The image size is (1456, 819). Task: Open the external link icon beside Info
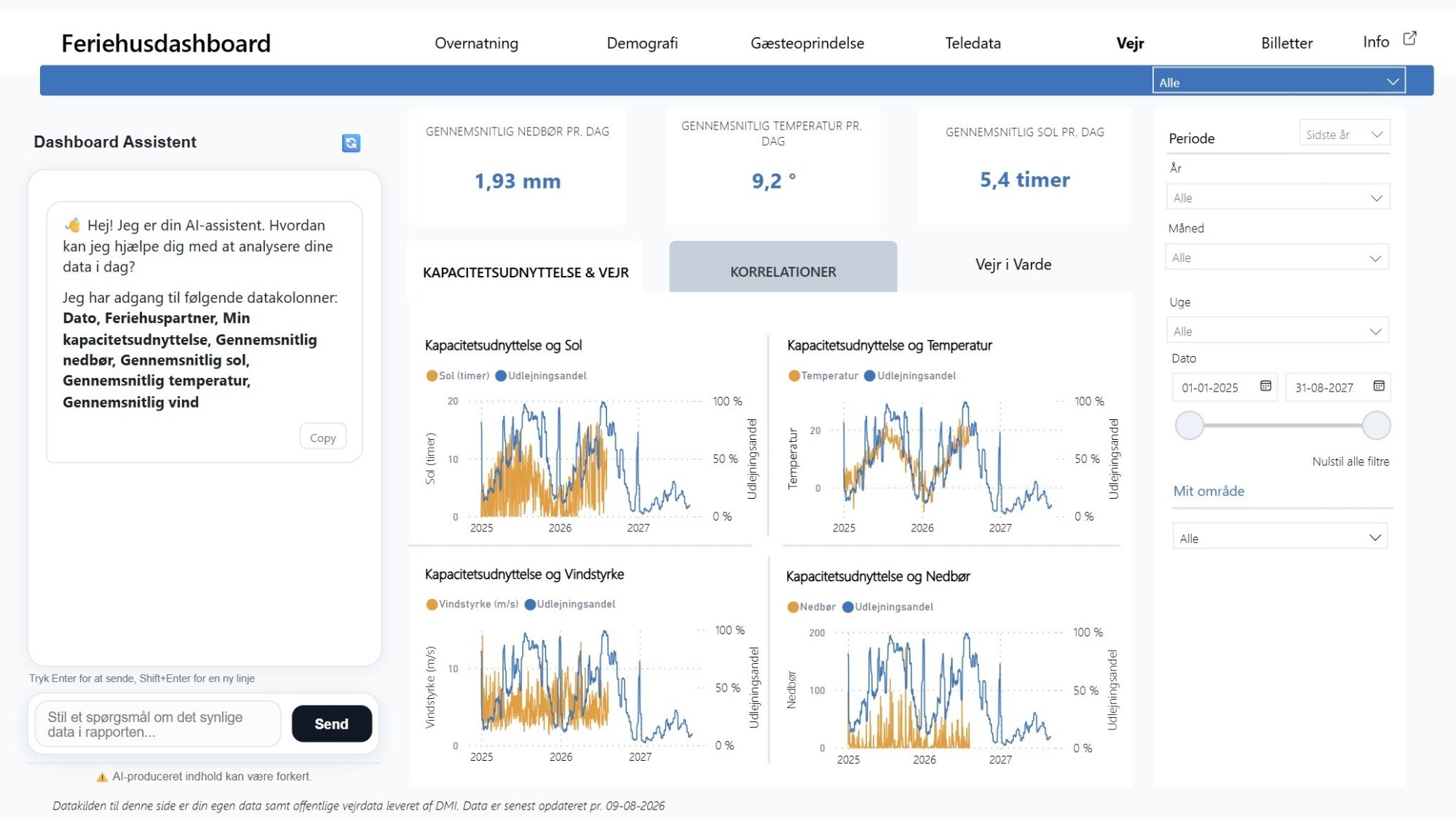click(1410, 39)
